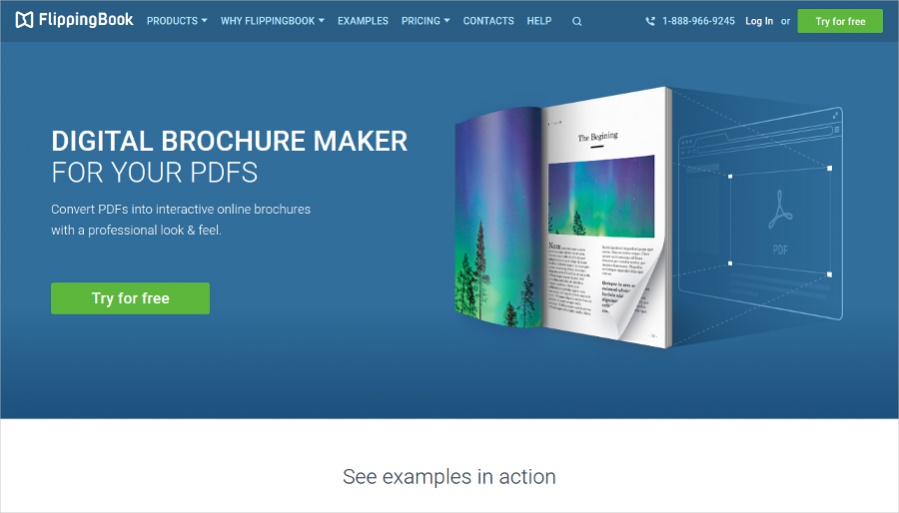Screen dimensions: 899x513
Task: Call the 1-888-966-9245 phone number link
Action: 698,21
